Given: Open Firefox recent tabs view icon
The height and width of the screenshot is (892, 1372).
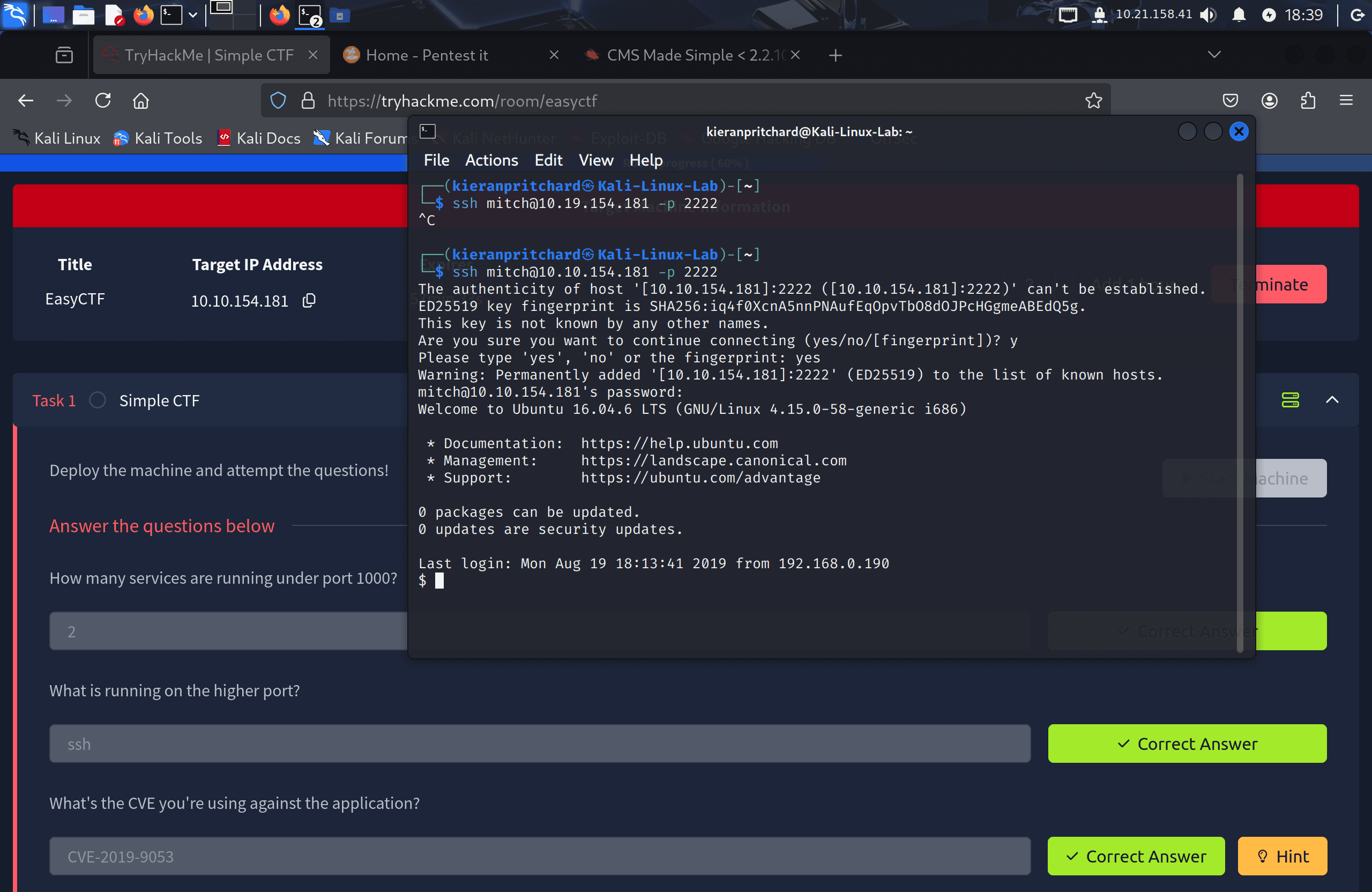Looking at the screenshot, I should point(64,55).
